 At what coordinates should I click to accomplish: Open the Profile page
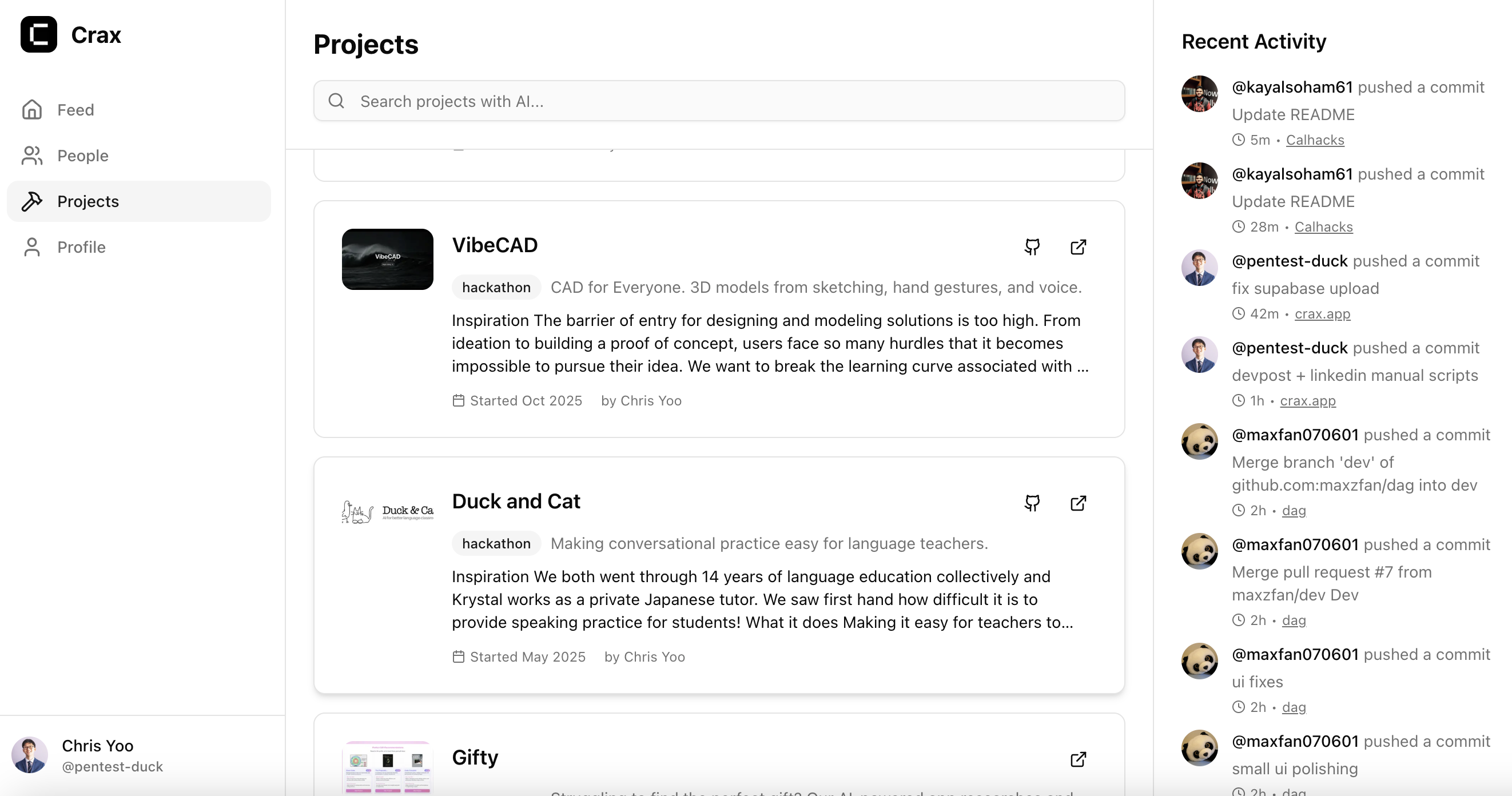(x=81, y=247)
